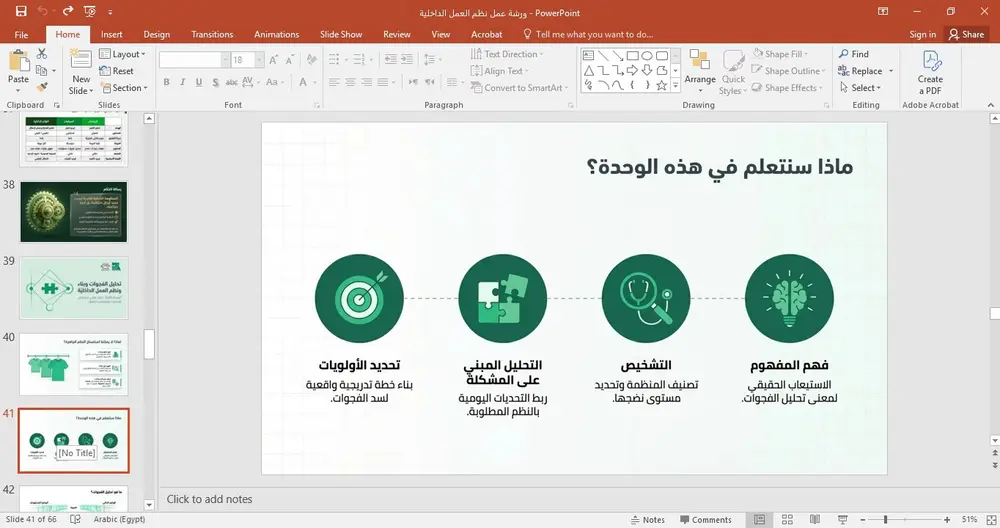Justify the paragraph text
This screenshot has width=1000, height=528.
383,82
